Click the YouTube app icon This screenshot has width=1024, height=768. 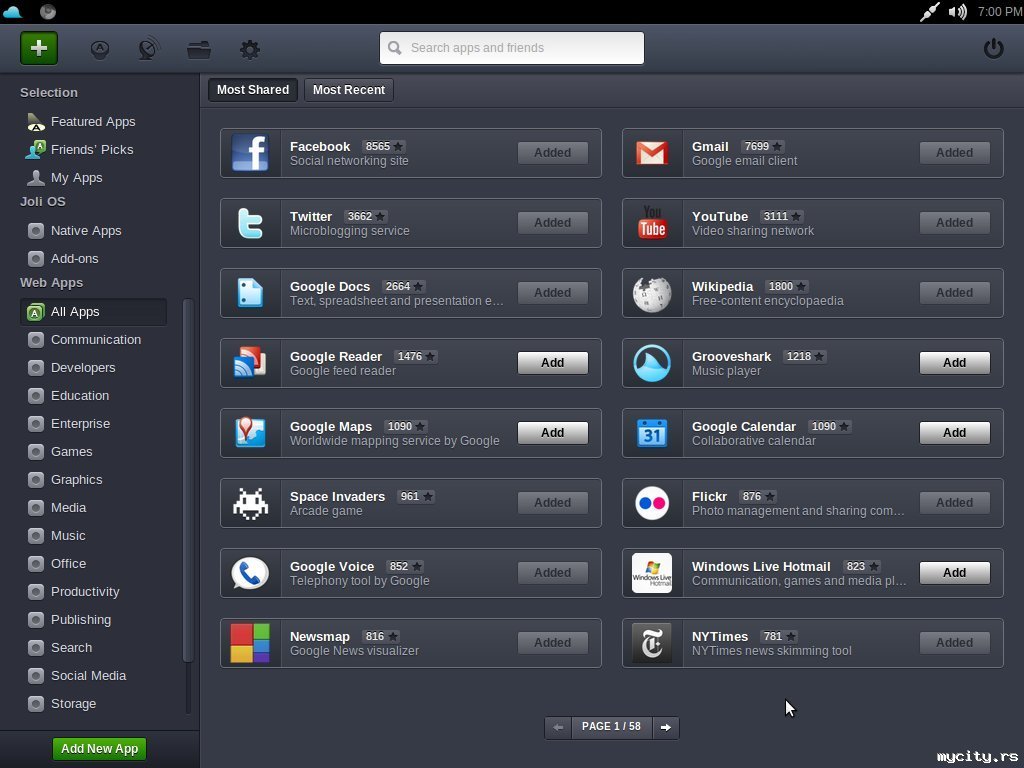(x=652, y=223)
